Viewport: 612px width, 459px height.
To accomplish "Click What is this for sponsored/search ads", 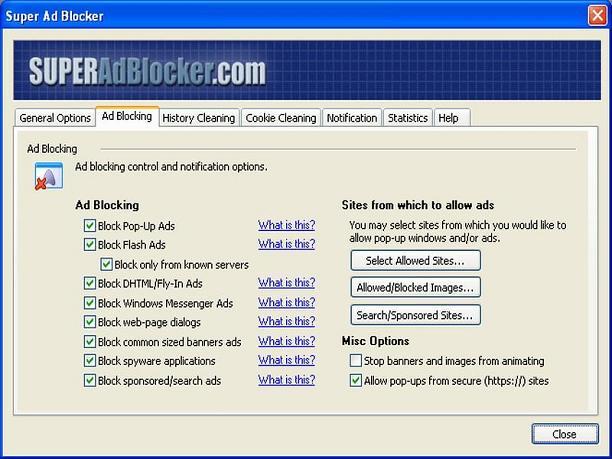I will click(x=286, y=379).
